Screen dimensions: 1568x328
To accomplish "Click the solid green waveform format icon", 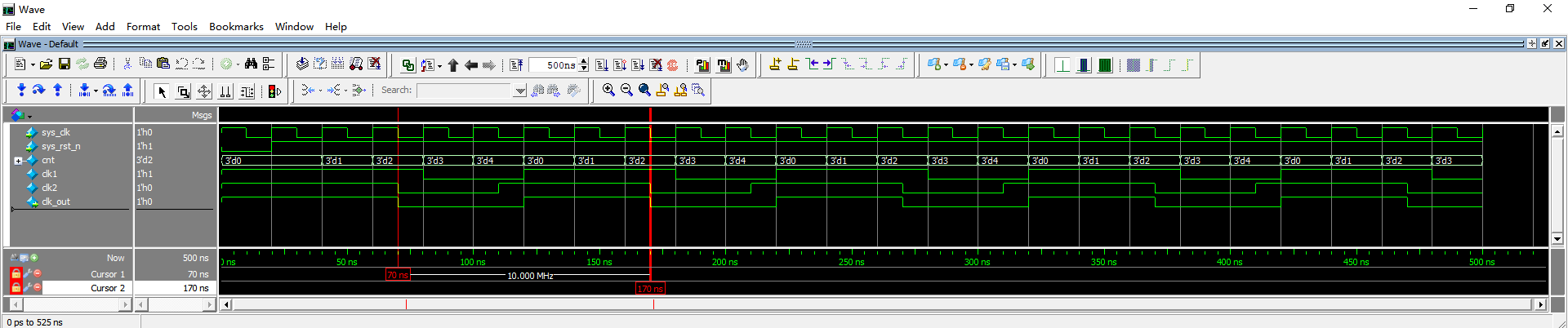I will coord(1105,65).
